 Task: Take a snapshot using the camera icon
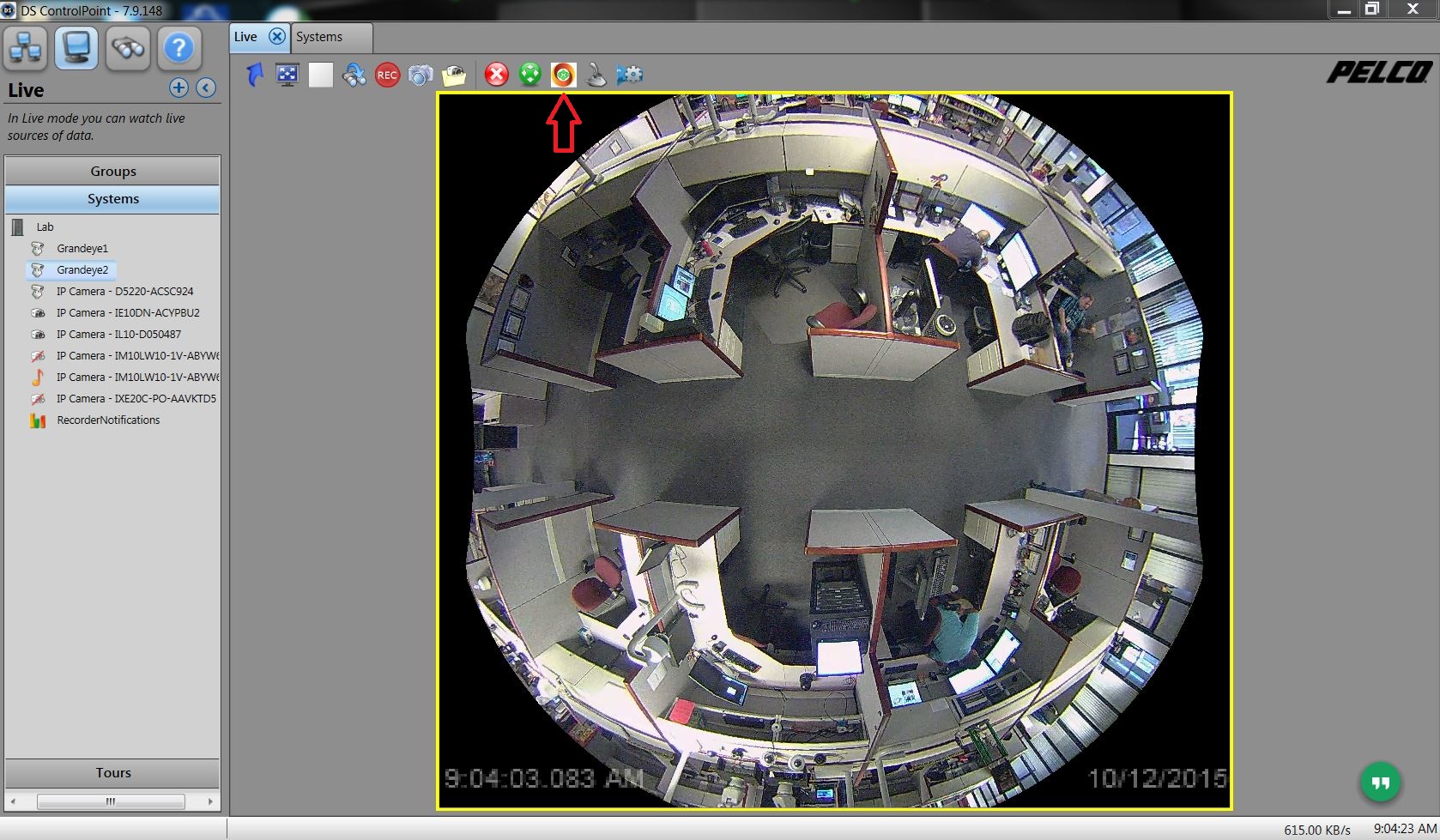pyautogui.click(x=420, y=76)
